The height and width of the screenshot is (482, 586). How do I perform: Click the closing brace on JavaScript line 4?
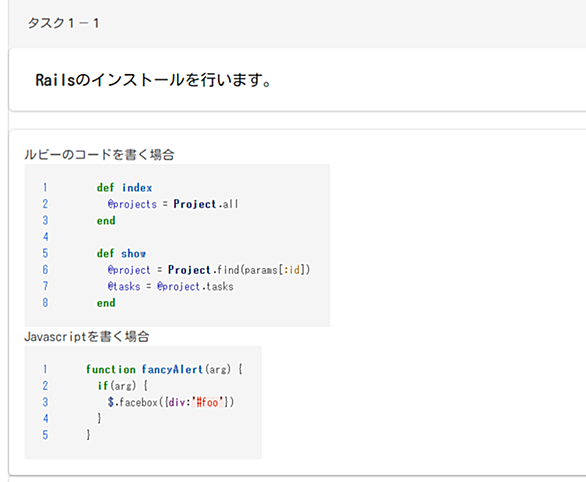coord(99,418)
